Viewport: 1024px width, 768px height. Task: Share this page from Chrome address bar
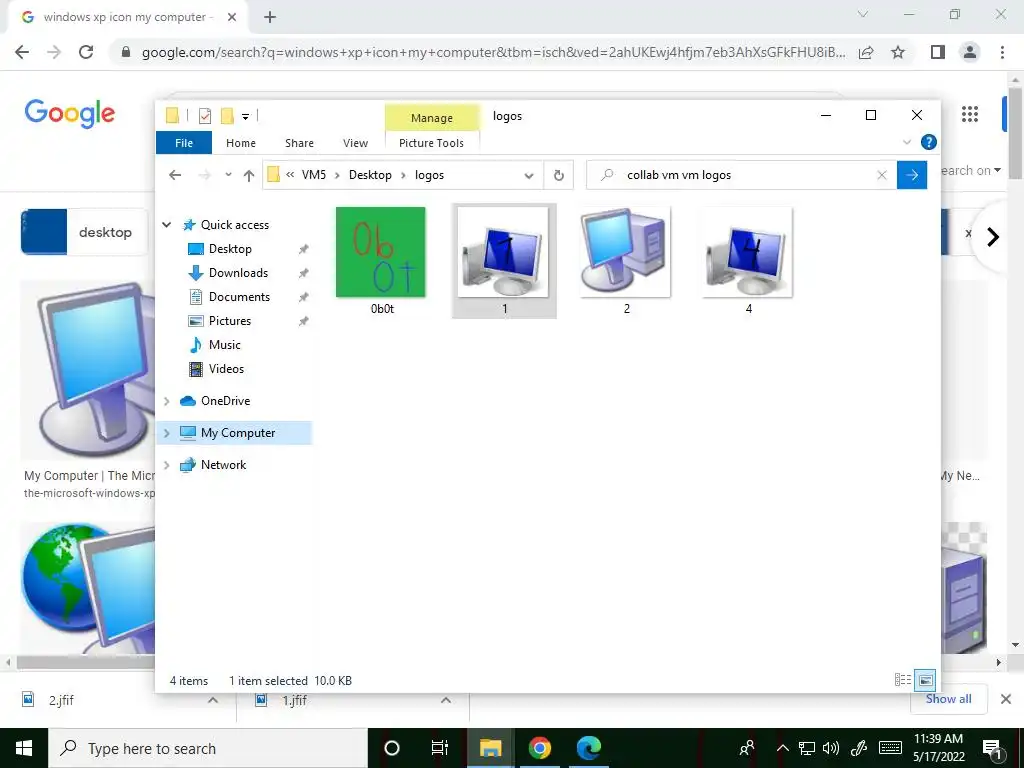pyautogui.click(x=866, y=52)
